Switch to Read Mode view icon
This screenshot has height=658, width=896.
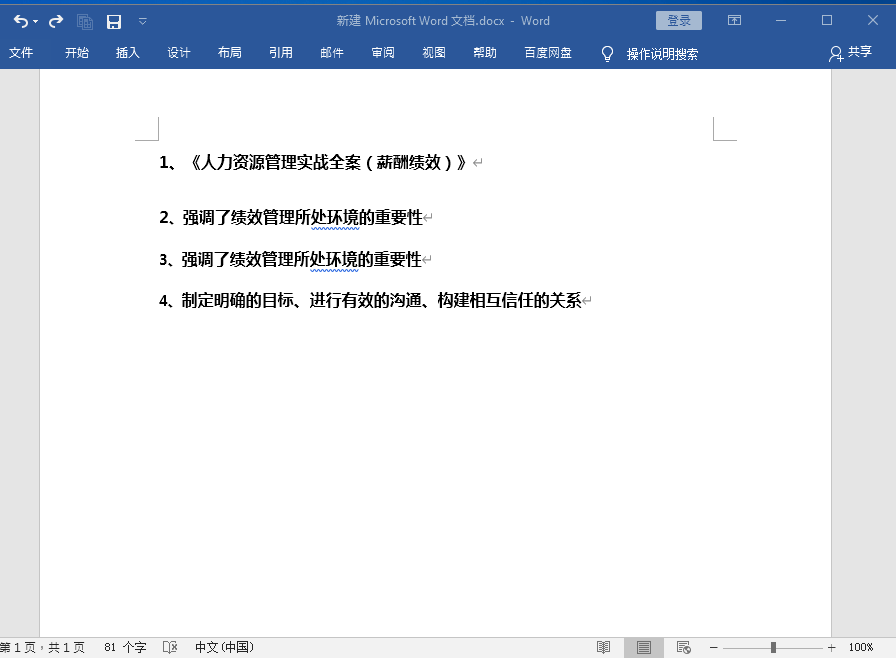click(603, 647)
